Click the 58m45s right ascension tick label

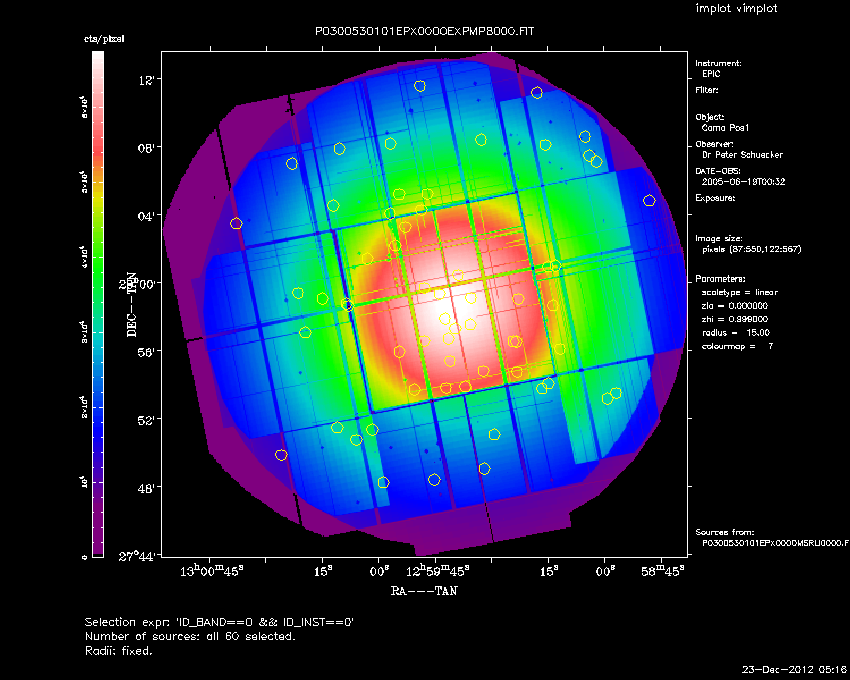(x=662, y=570)
